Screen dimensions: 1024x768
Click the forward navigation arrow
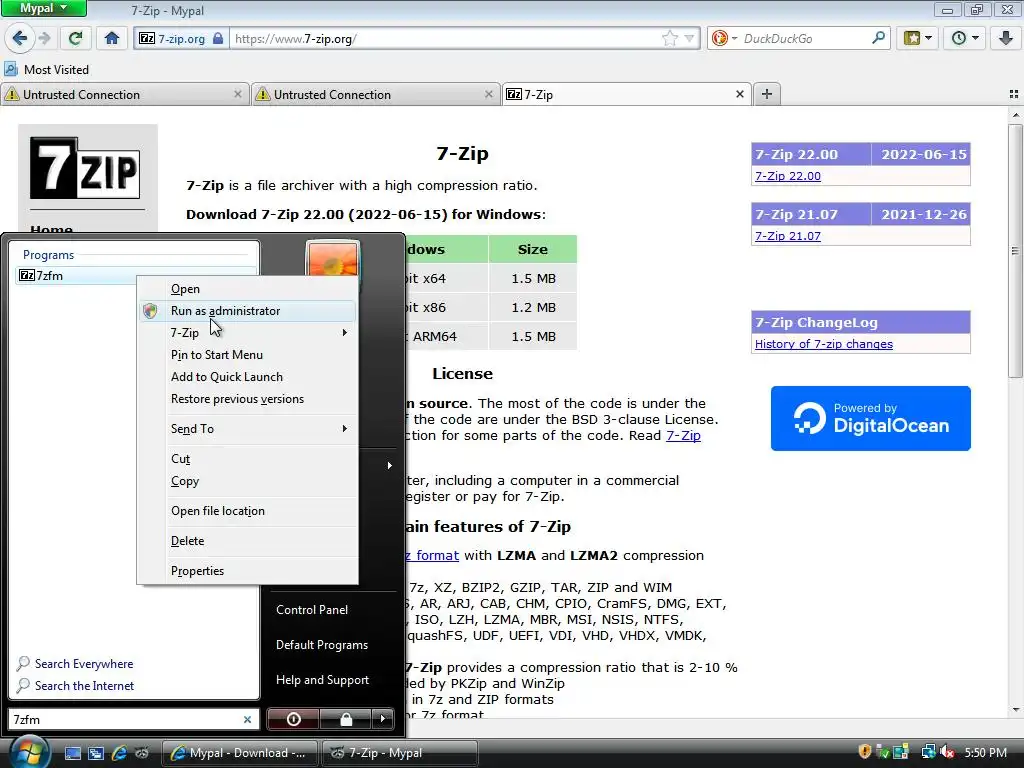click(44, 39)
